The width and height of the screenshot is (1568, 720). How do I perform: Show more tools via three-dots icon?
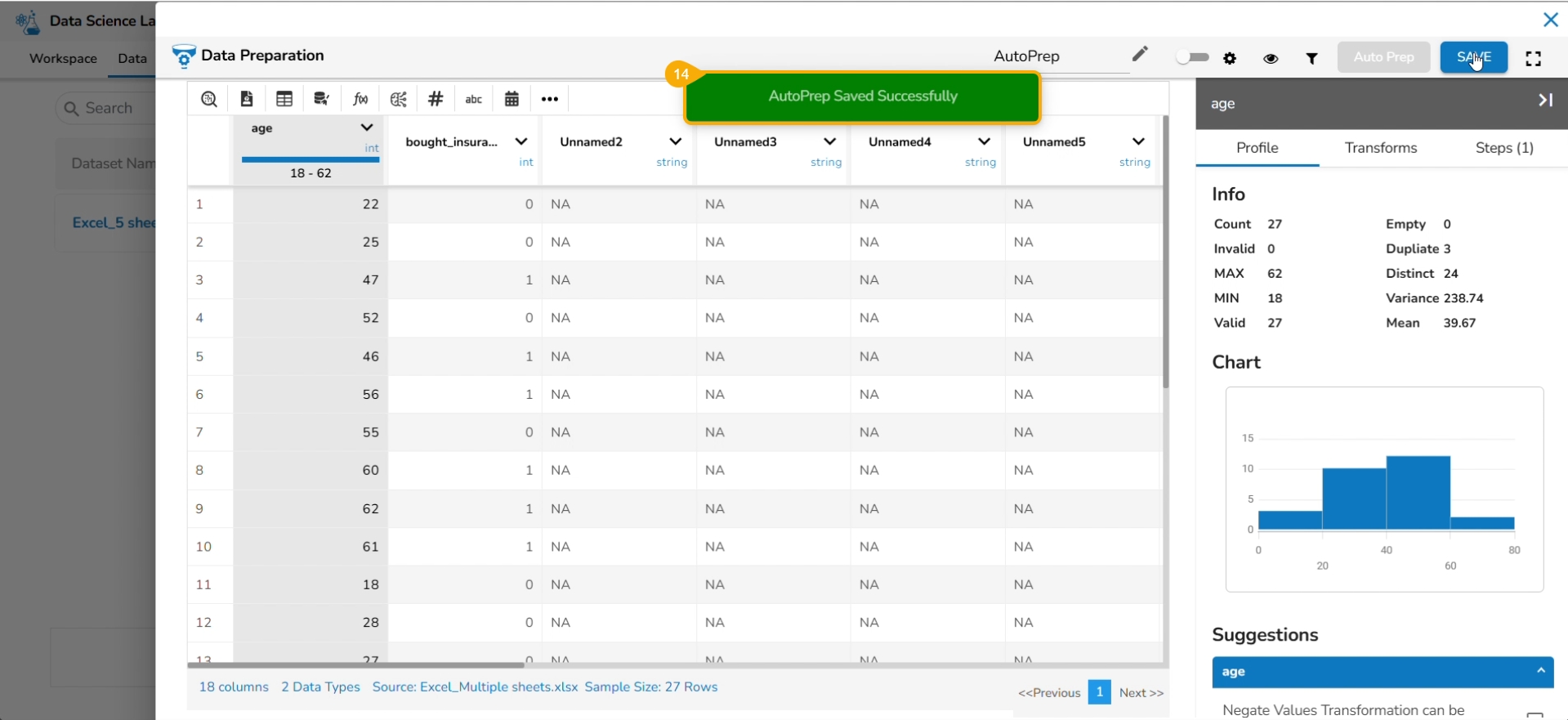tap(550, 99)
